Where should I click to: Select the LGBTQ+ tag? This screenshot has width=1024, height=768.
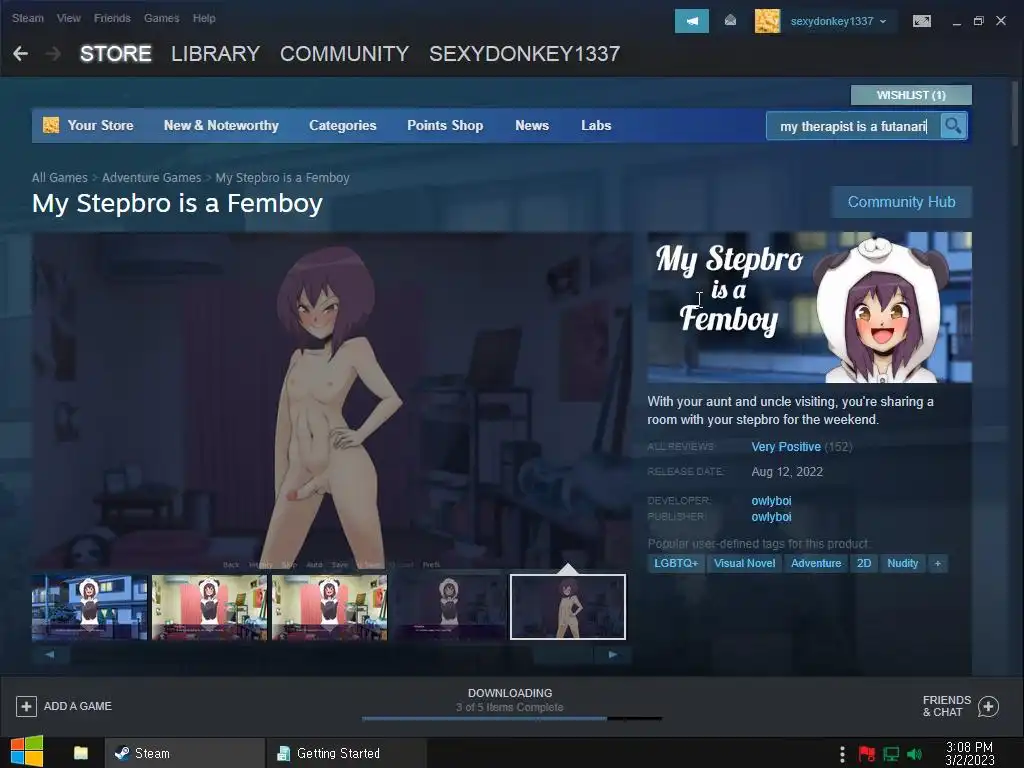tap(676, 563)
